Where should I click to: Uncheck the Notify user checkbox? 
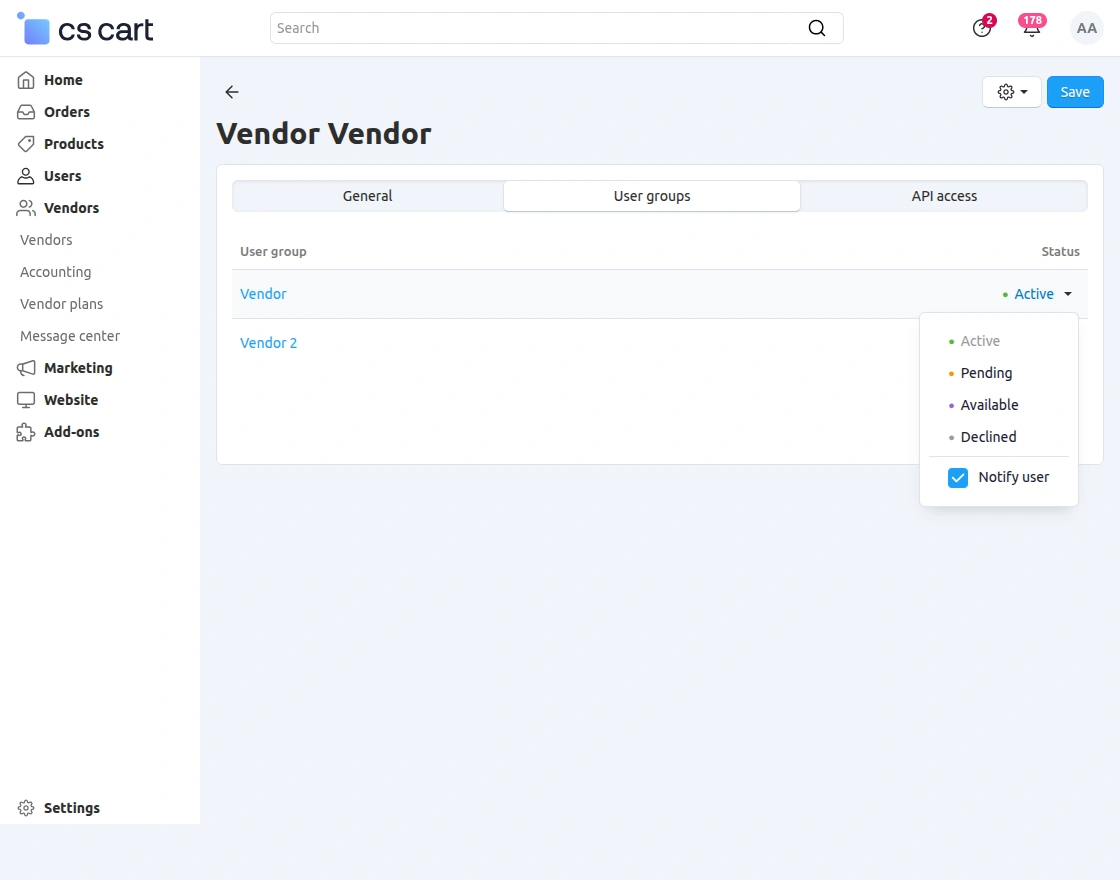coord(957,477)
